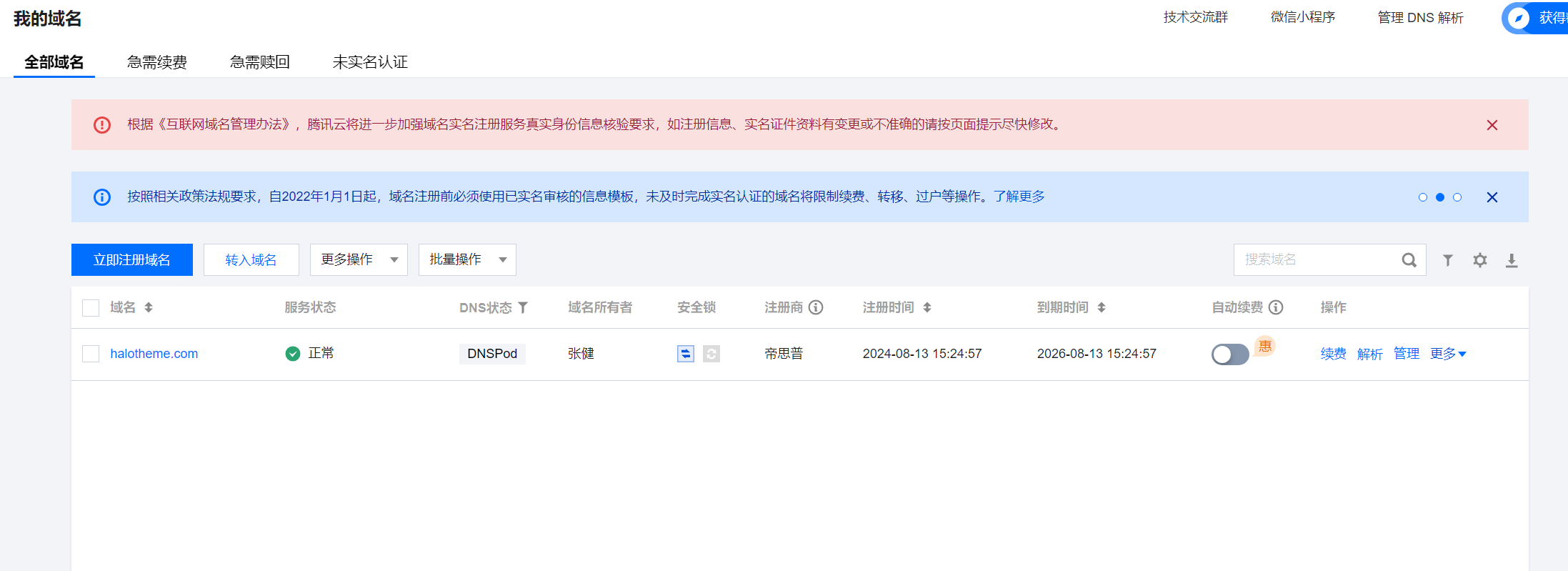This screenshot has height=571, width=1568.
Task: Open the 更多 actions dropdown in row
Action: (1447, 354)
